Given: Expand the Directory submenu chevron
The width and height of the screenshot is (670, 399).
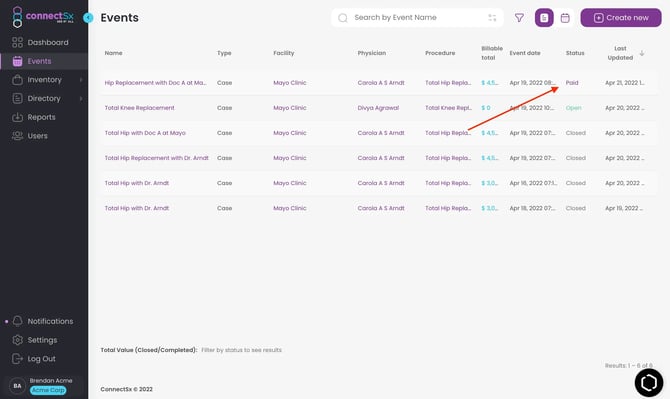Looking at the screenshot, I should click(81, 98).
